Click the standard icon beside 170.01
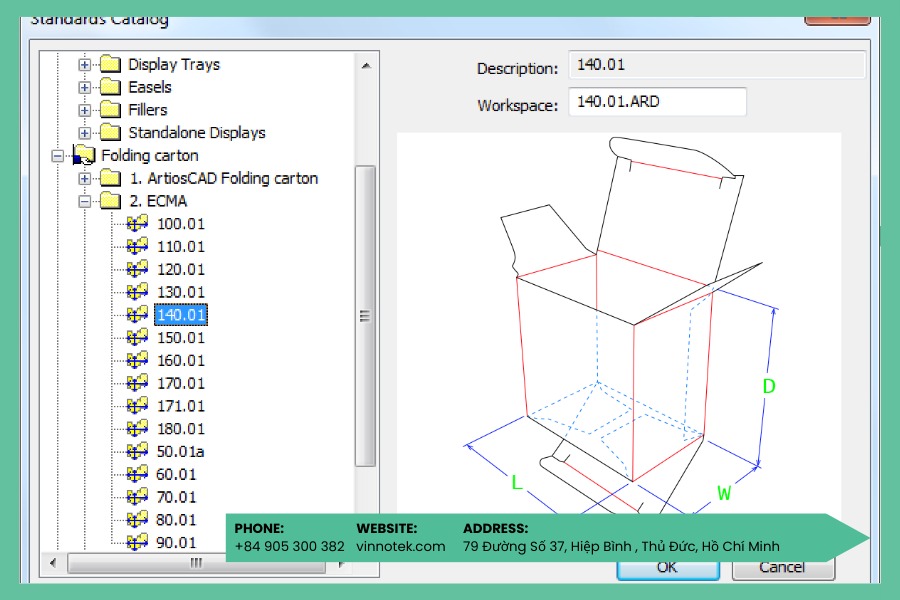Viewport: 900px width, 600px height. 137,383
